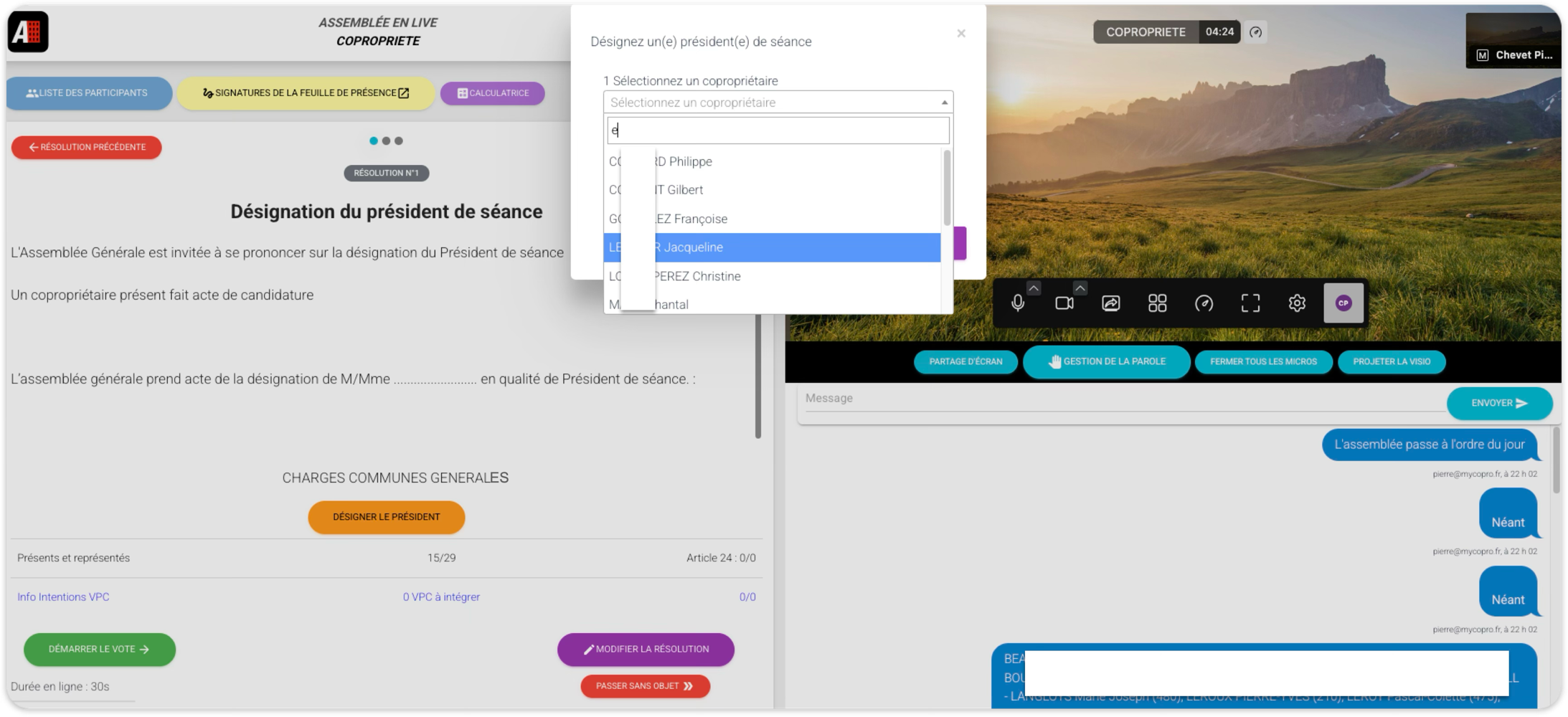Click the chat Message input field

1119,399
